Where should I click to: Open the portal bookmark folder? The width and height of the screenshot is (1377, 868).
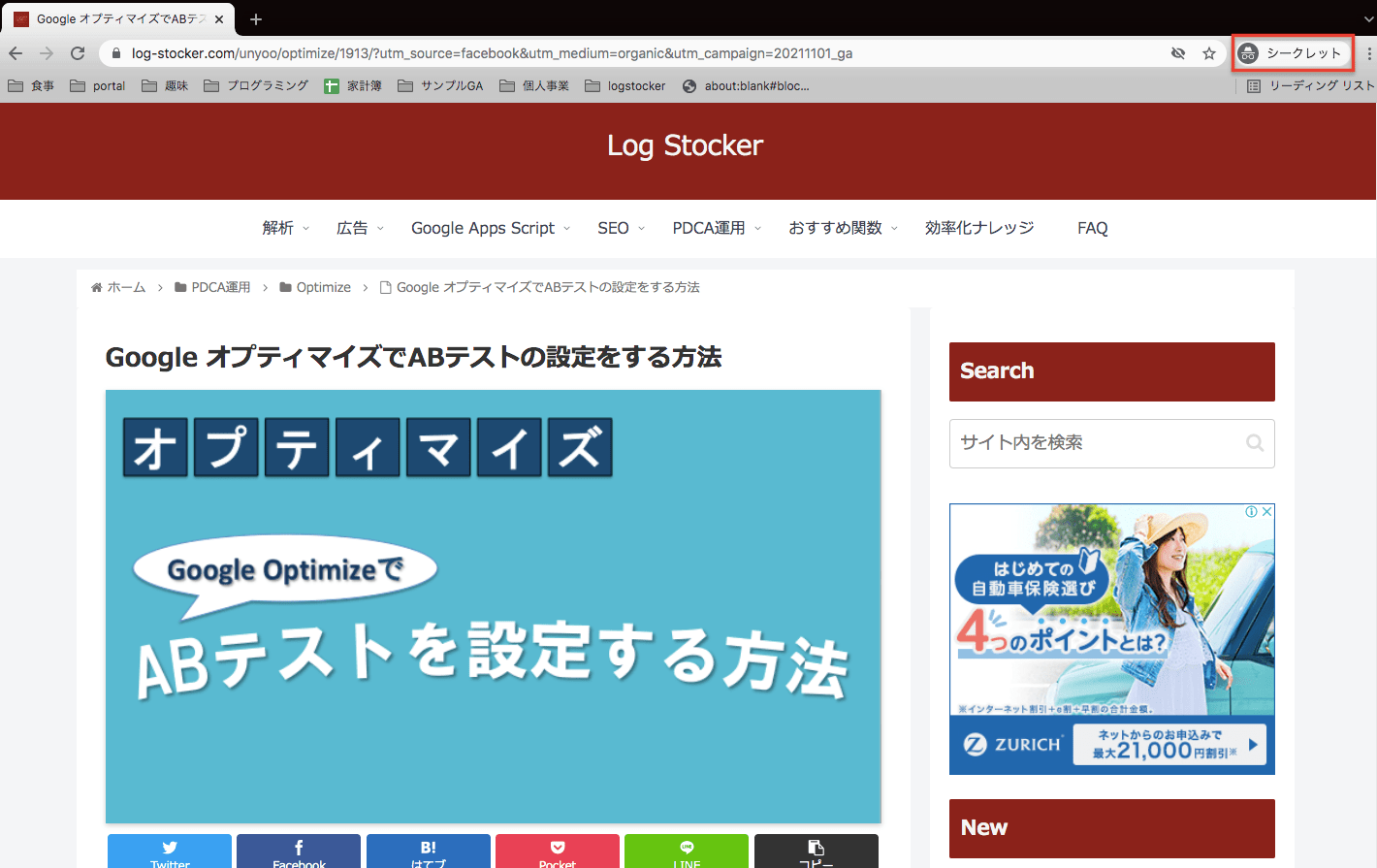[x=98, y=86]
